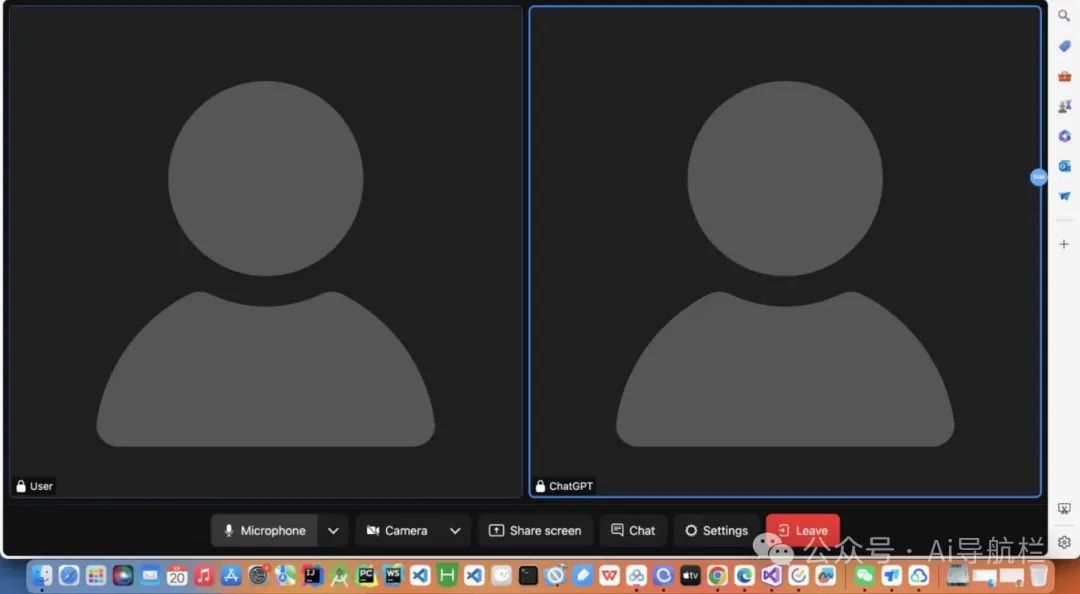1080x594 pixels.
Task: Open Finder from the Dock
Action: (41, 575)
